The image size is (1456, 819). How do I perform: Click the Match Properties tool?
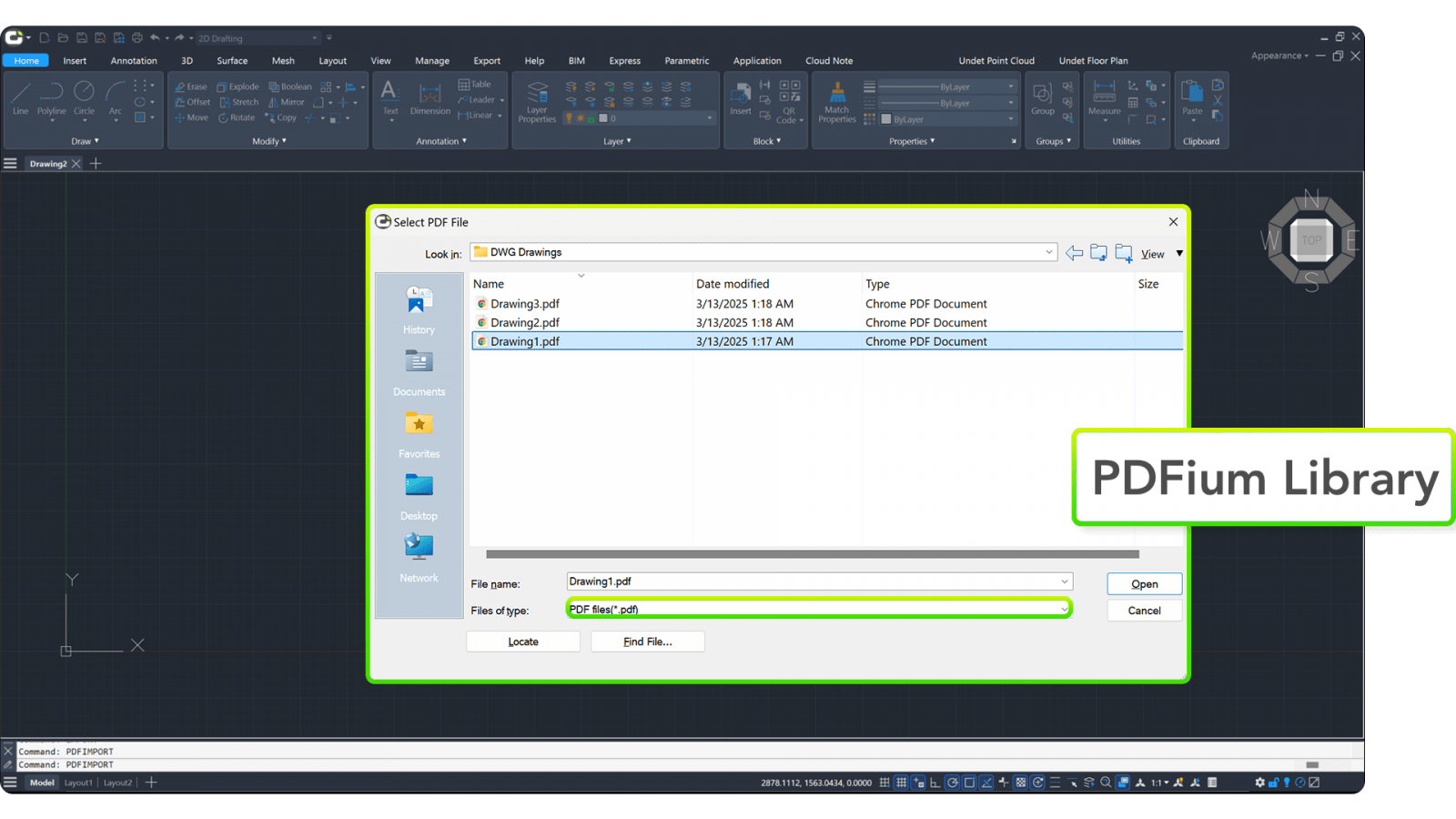click(x=836, y=101)
